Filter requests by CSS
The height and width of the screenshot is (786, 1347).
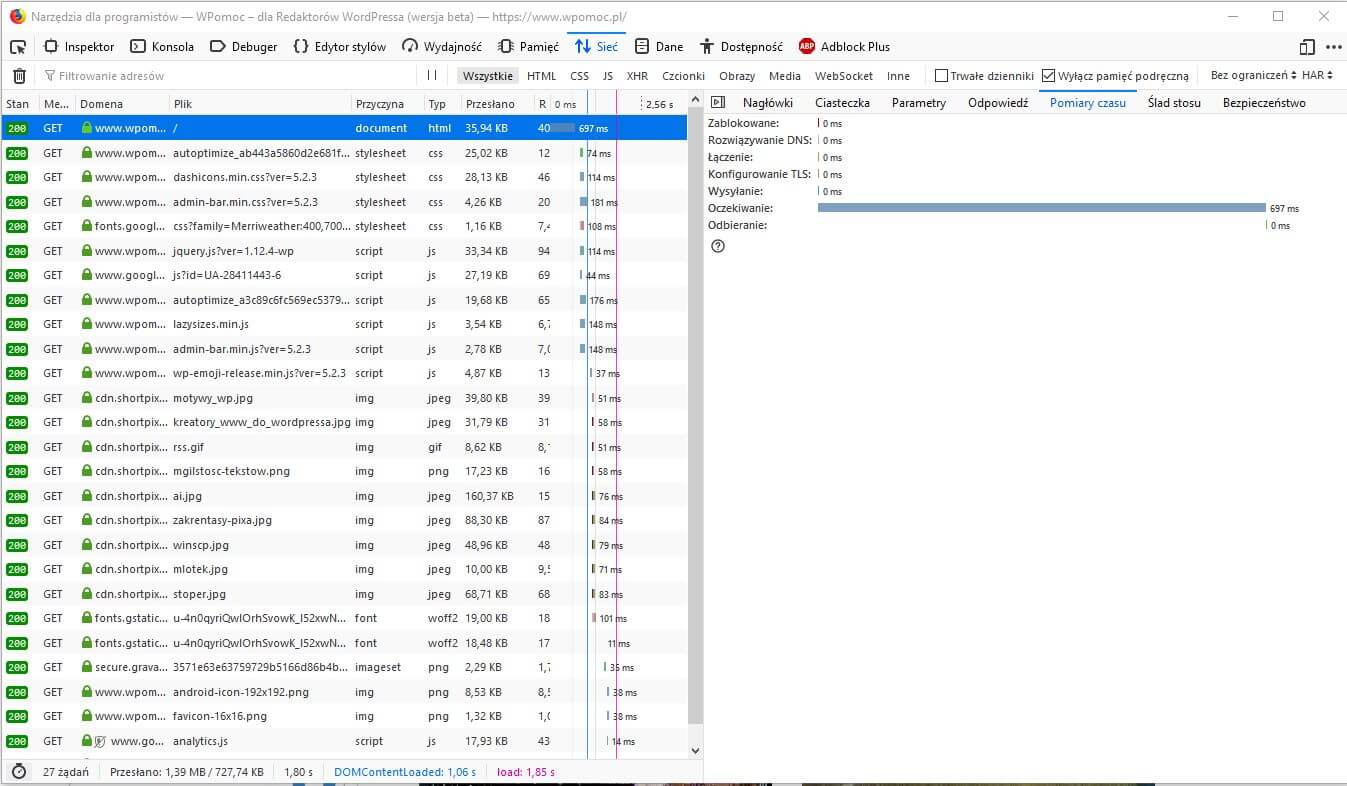(580, 76)
